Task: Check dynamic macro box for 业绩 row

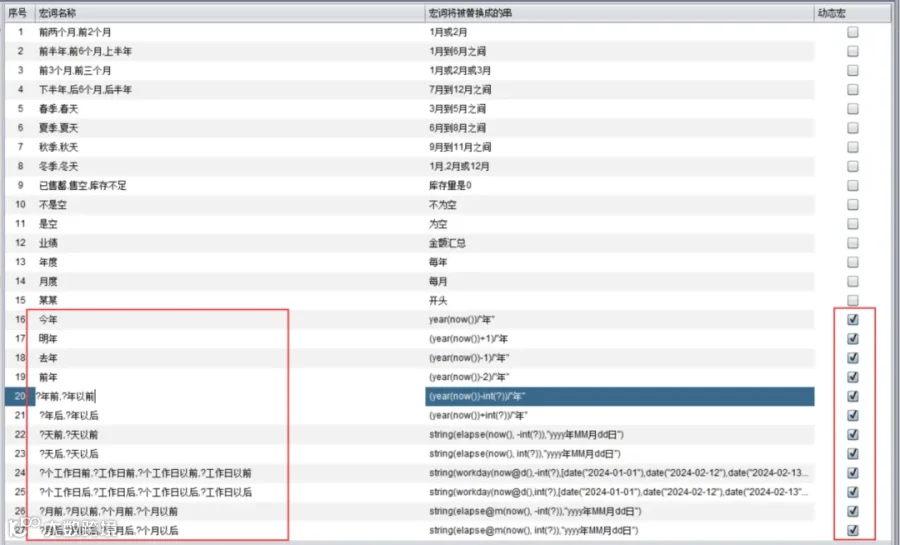Action: click(852, 243)
